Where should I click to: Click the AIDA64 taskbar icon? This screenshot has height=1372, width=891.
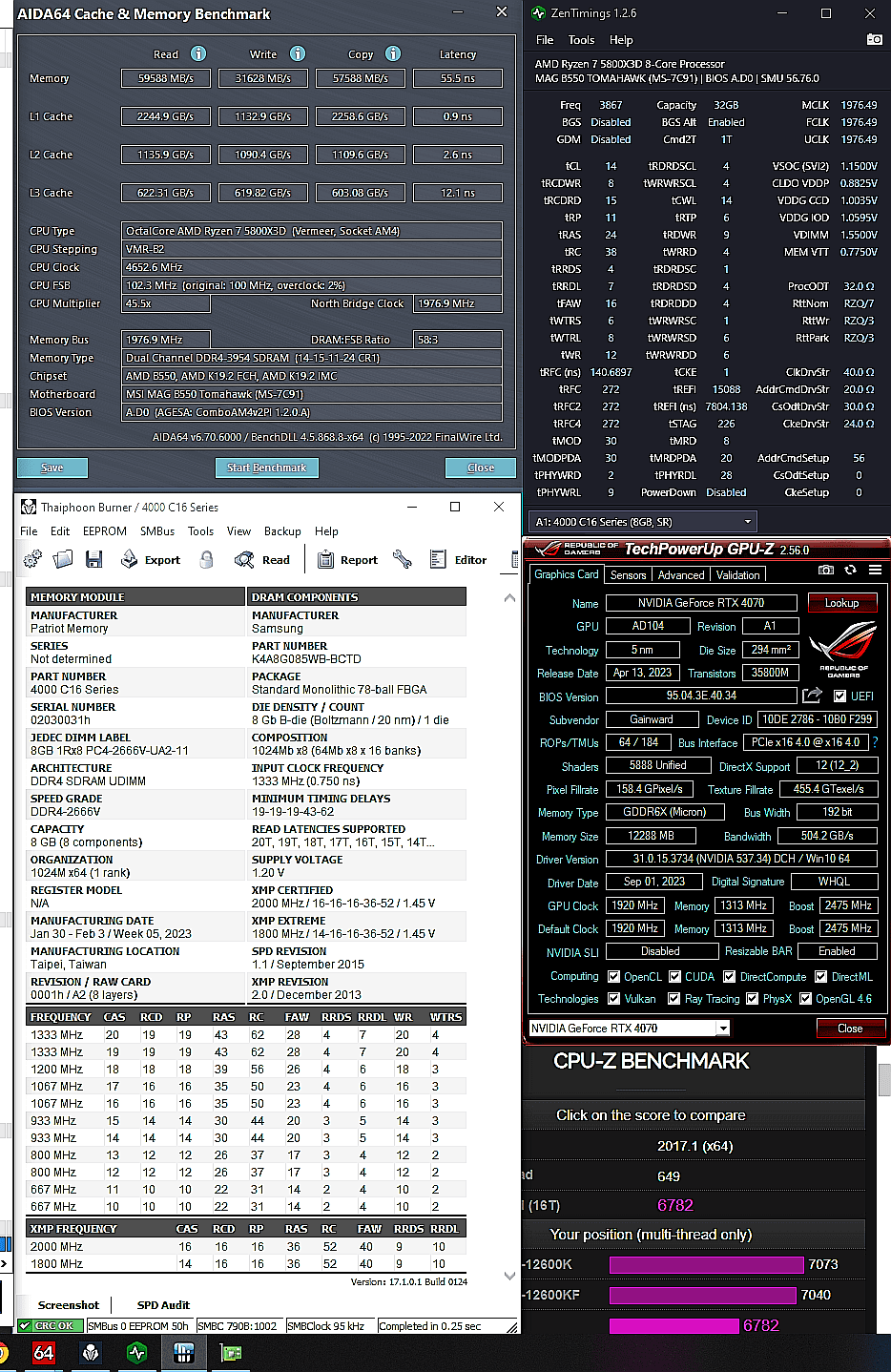(x=44, y=1352)
